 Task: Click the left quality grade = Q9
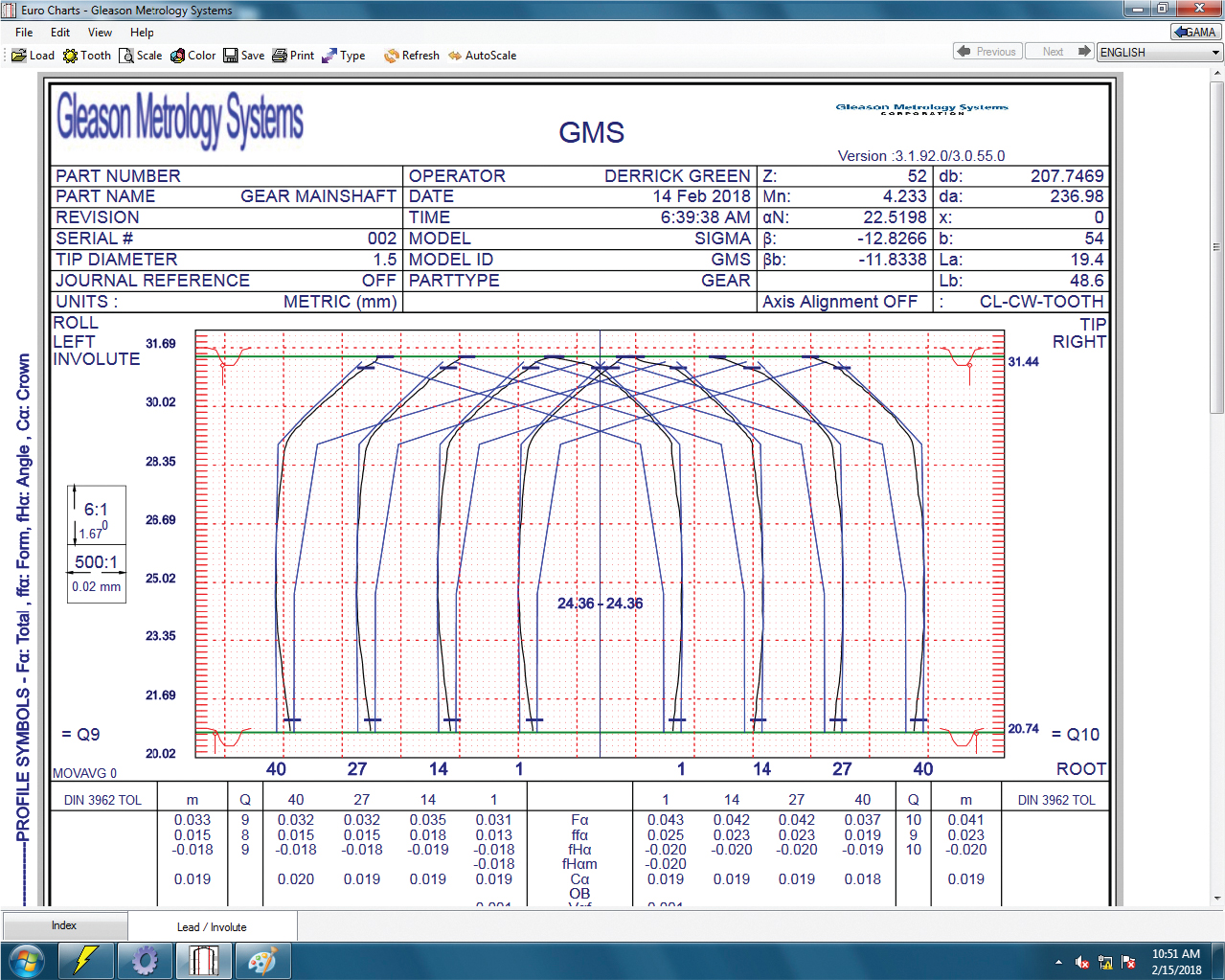[x=80, y=735]
